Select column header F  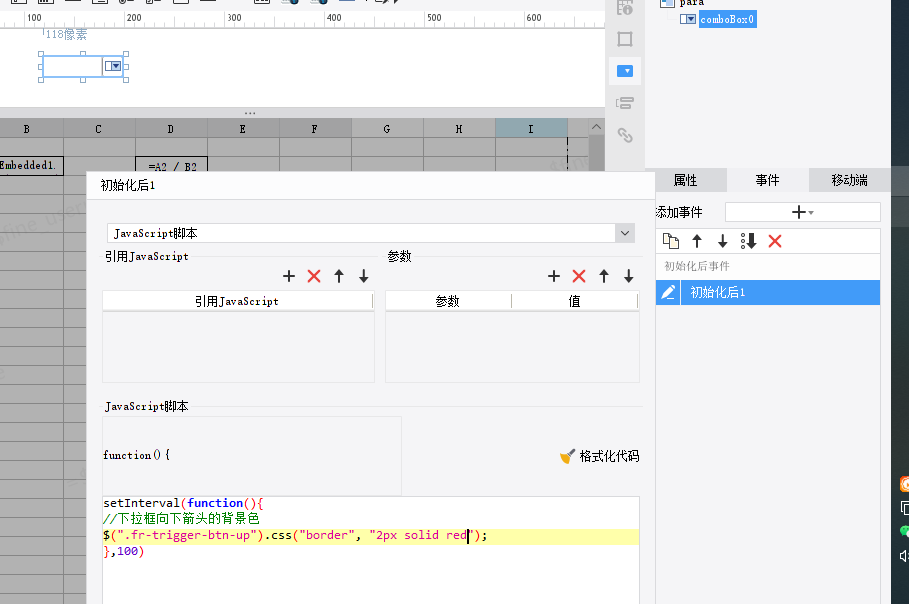point(315,129)
